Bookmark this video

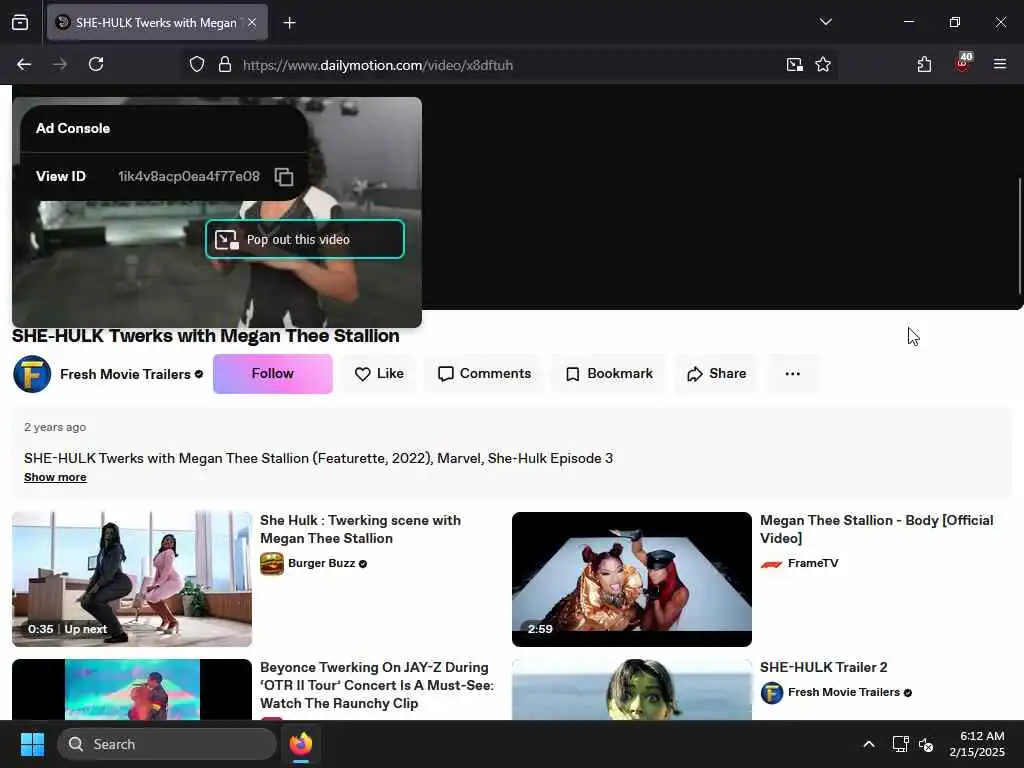coord(609,374)
